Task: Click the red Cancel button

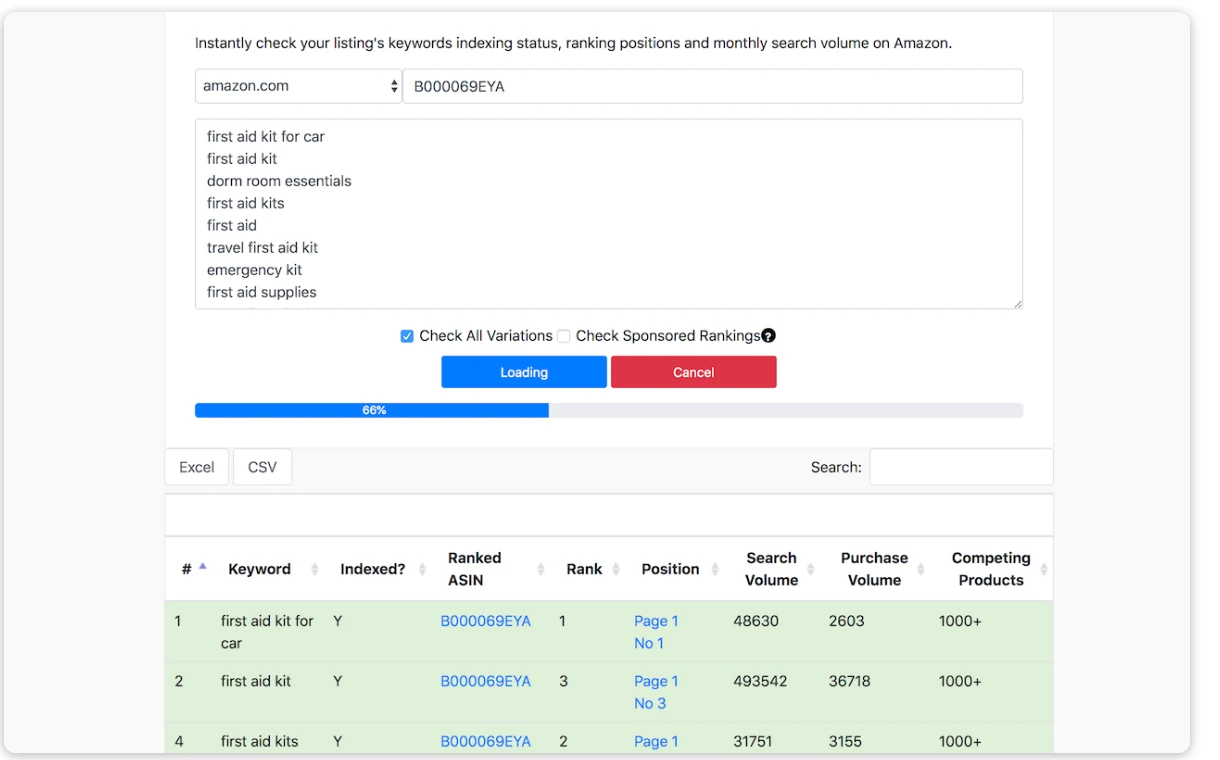Action: pos(694,372)
